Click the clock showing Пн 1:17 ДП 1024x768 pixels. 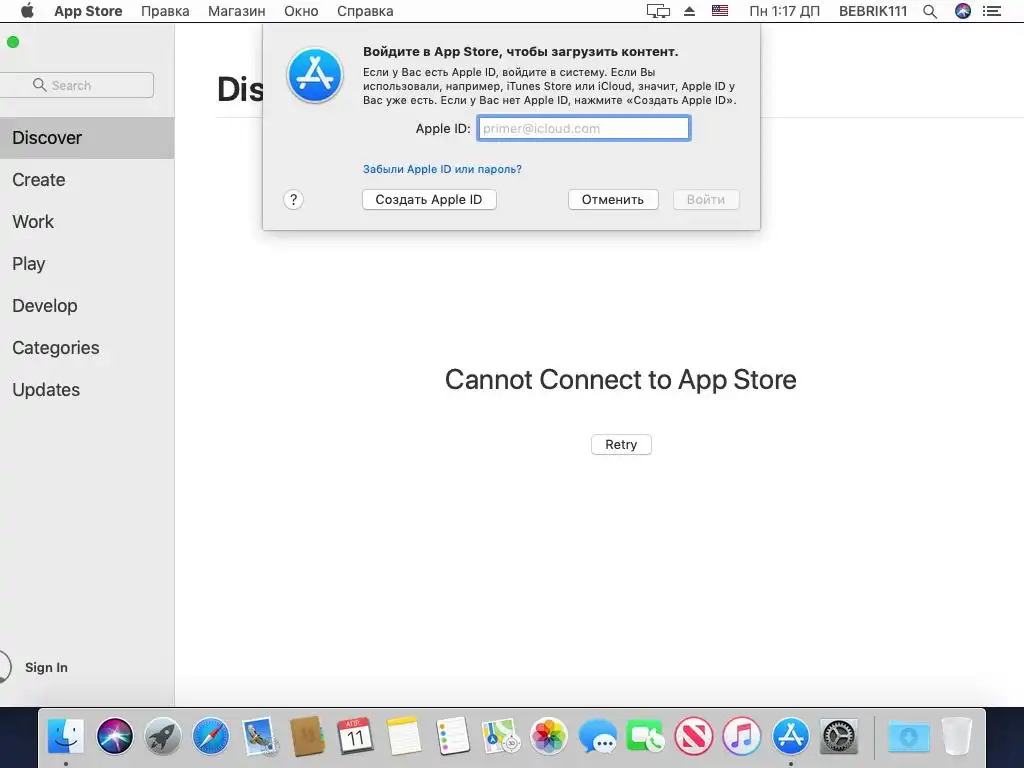click(x=784, y=11)
